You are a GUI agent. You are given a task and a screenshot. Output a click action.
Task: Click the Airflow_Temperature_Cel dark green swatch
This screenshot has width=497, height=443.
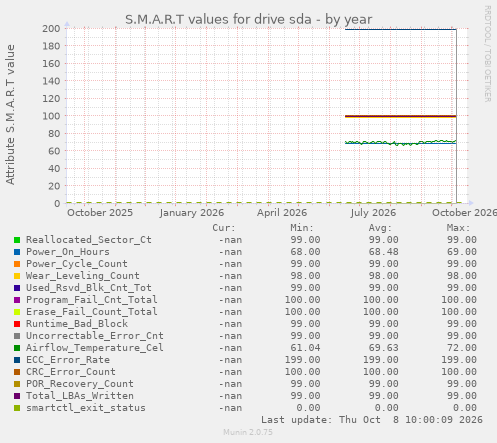point(17,348)
